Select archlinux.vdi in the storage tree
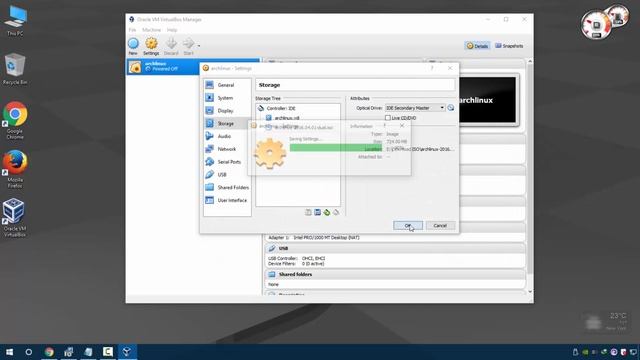Screen dimensions: 640x360 tap(298, 118)
